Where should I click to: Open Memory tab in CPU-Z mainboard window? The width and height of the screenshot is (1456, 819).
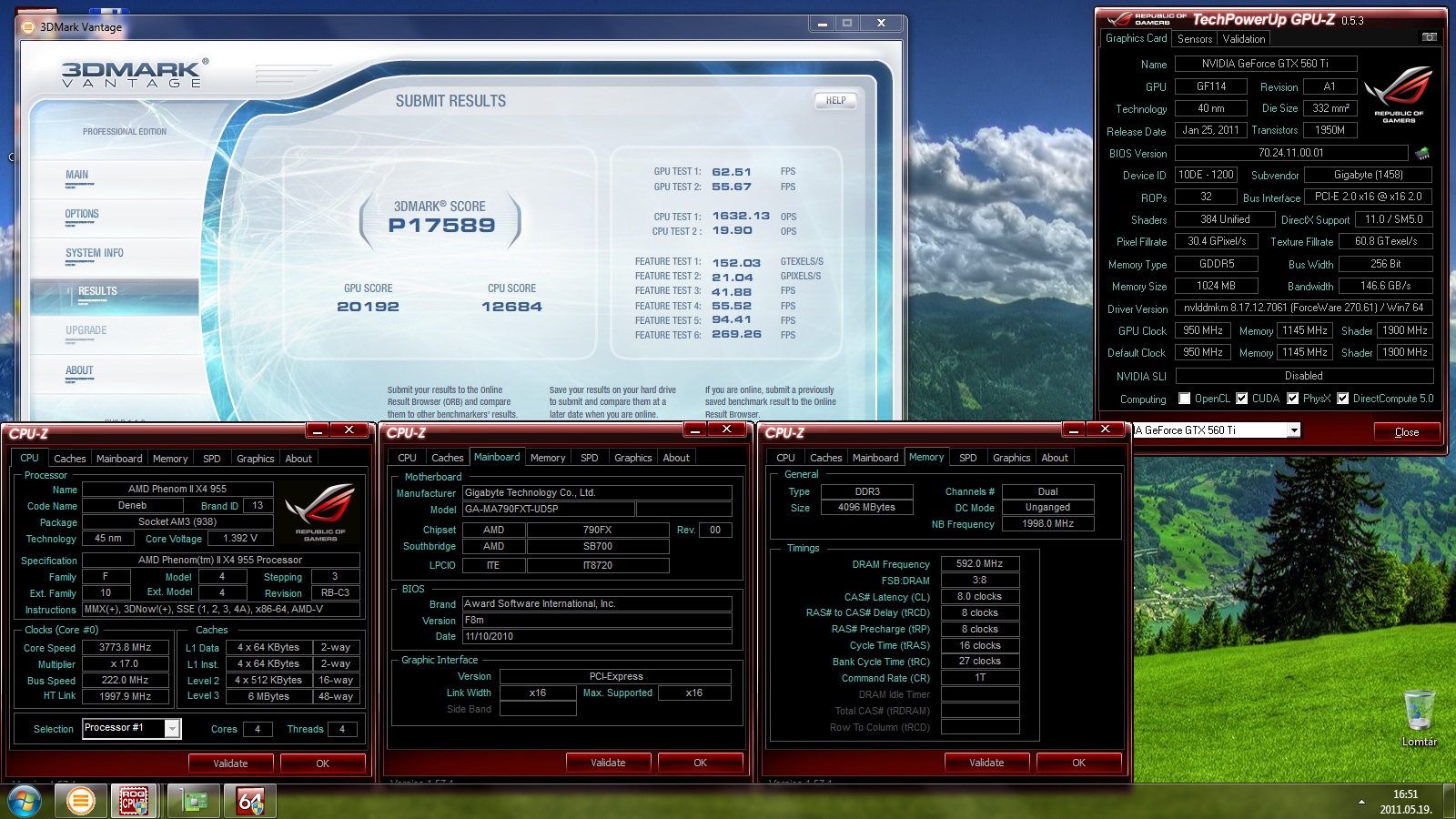548,458
